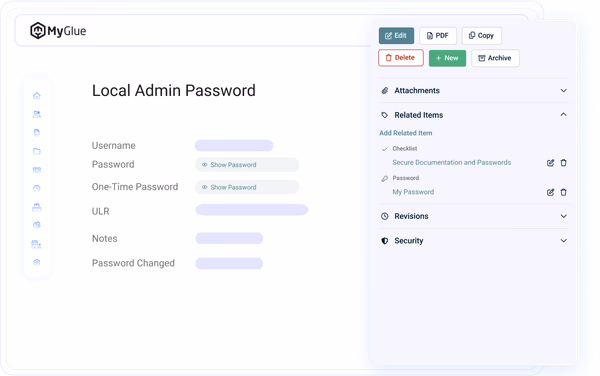Click the Username value field
The height and width of the screenshot is (376, 600).
coord(234,146)
